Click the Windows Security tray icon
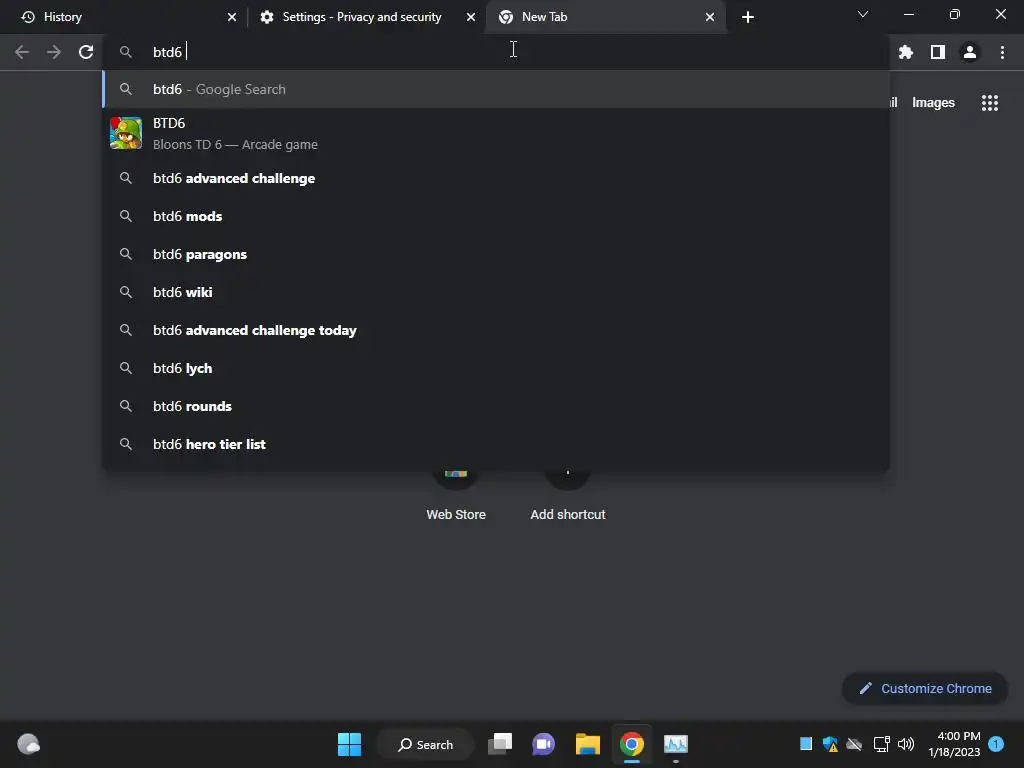Image resolution: width=1024 pixels, height=768 pixels. [x=830, y=744]
